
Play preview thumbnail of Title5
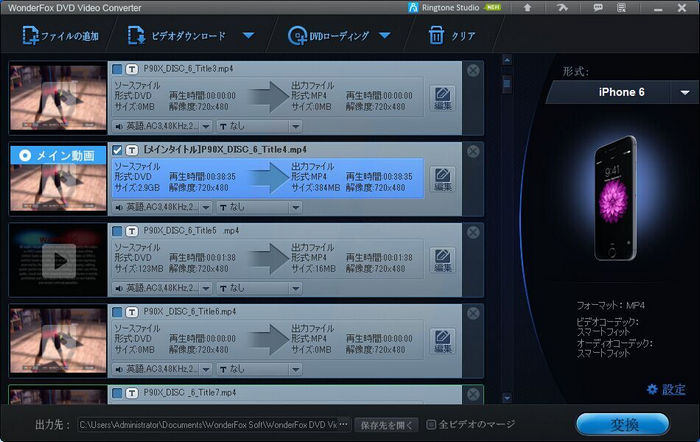coord(58,260)
